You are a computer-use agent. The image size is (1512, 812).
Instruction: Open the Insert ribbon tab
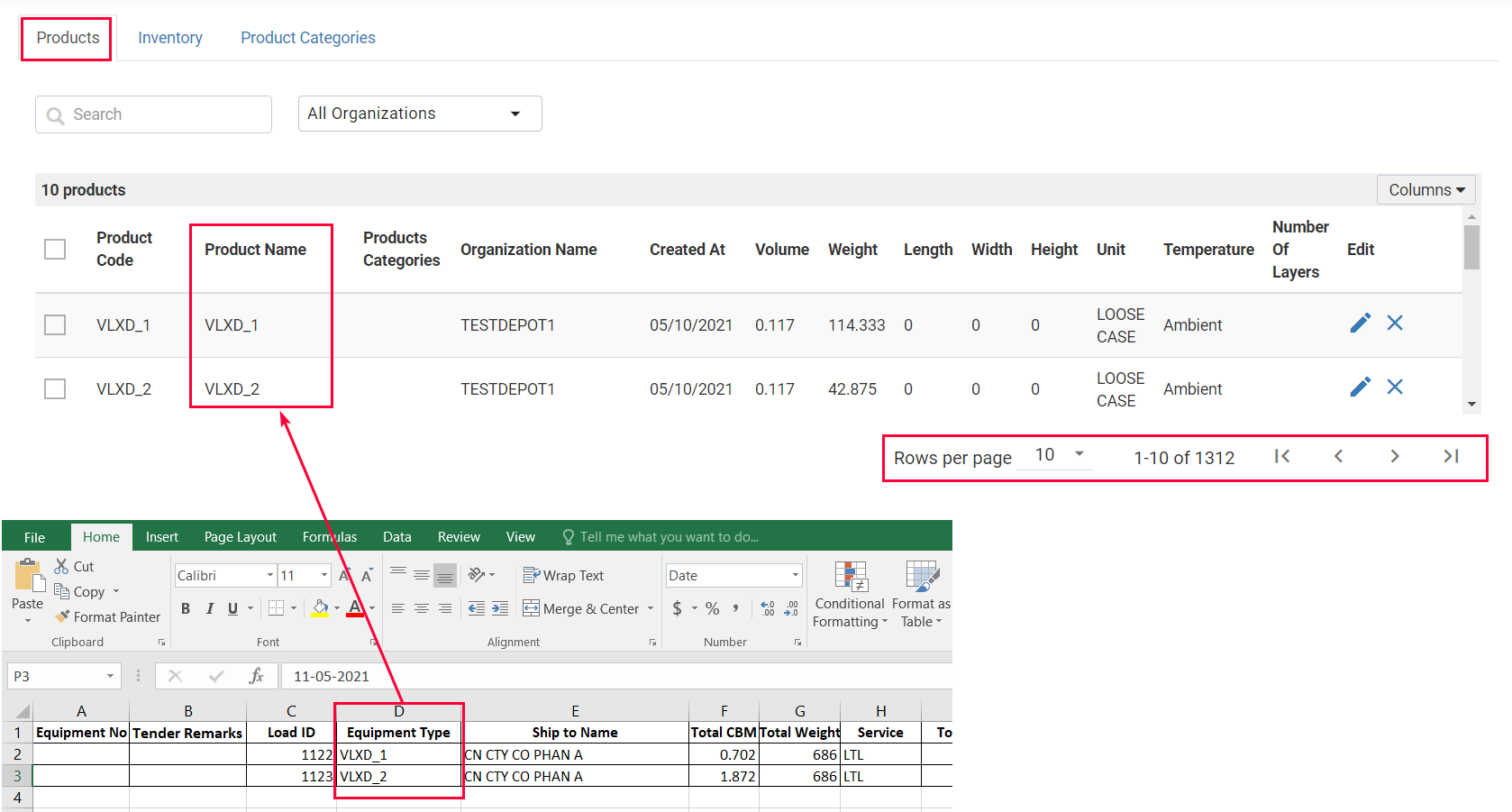[162, 537]
